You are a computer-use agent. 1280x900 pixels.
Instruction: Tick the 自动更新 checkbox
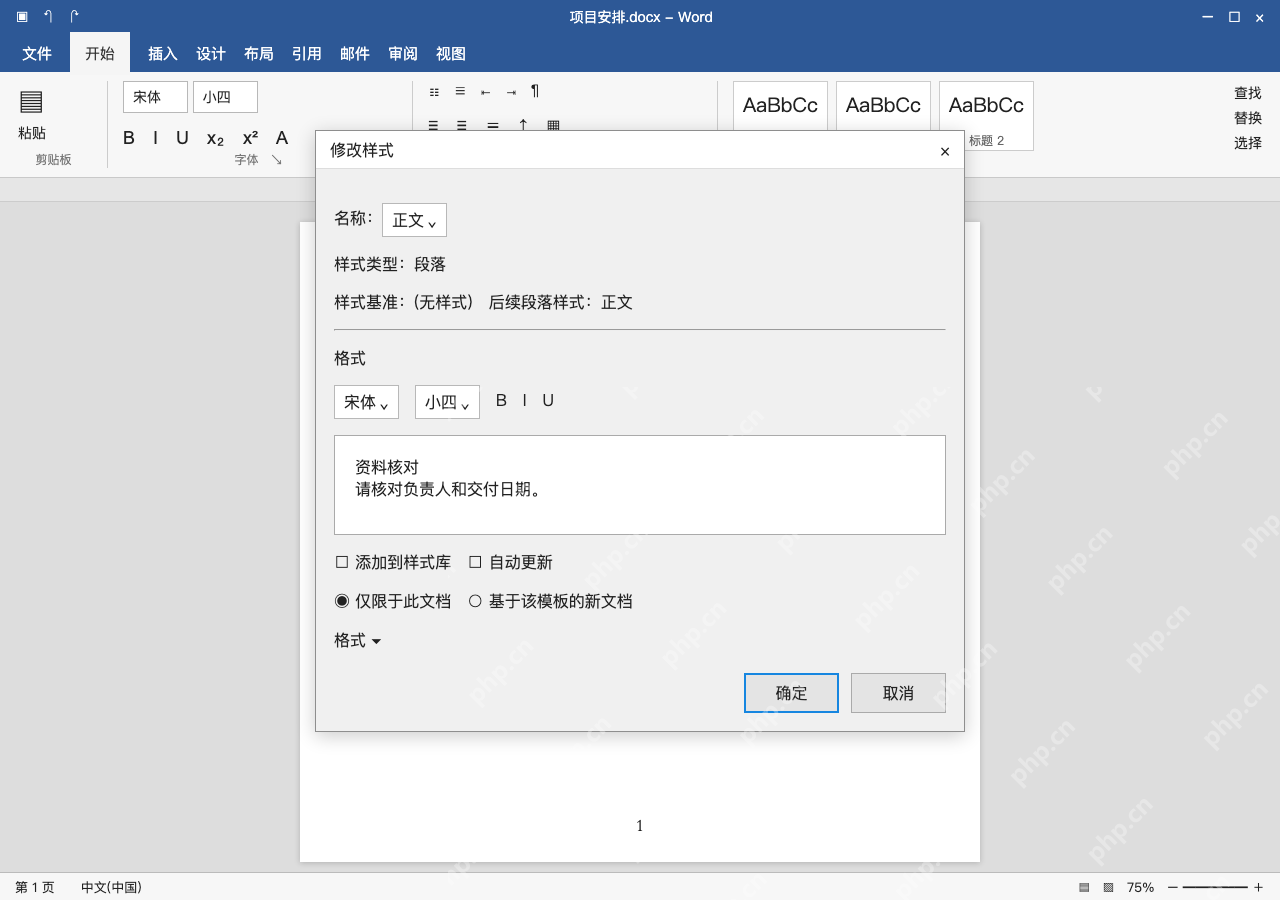475,562
